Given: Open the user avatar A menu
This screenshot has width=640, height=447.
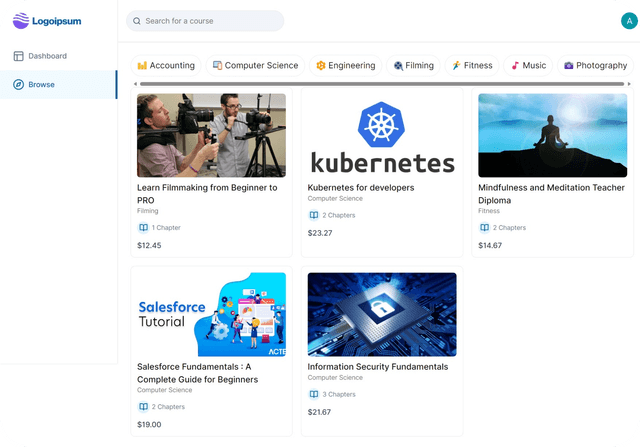Looking at the screenshot, I should pos(629,21).
